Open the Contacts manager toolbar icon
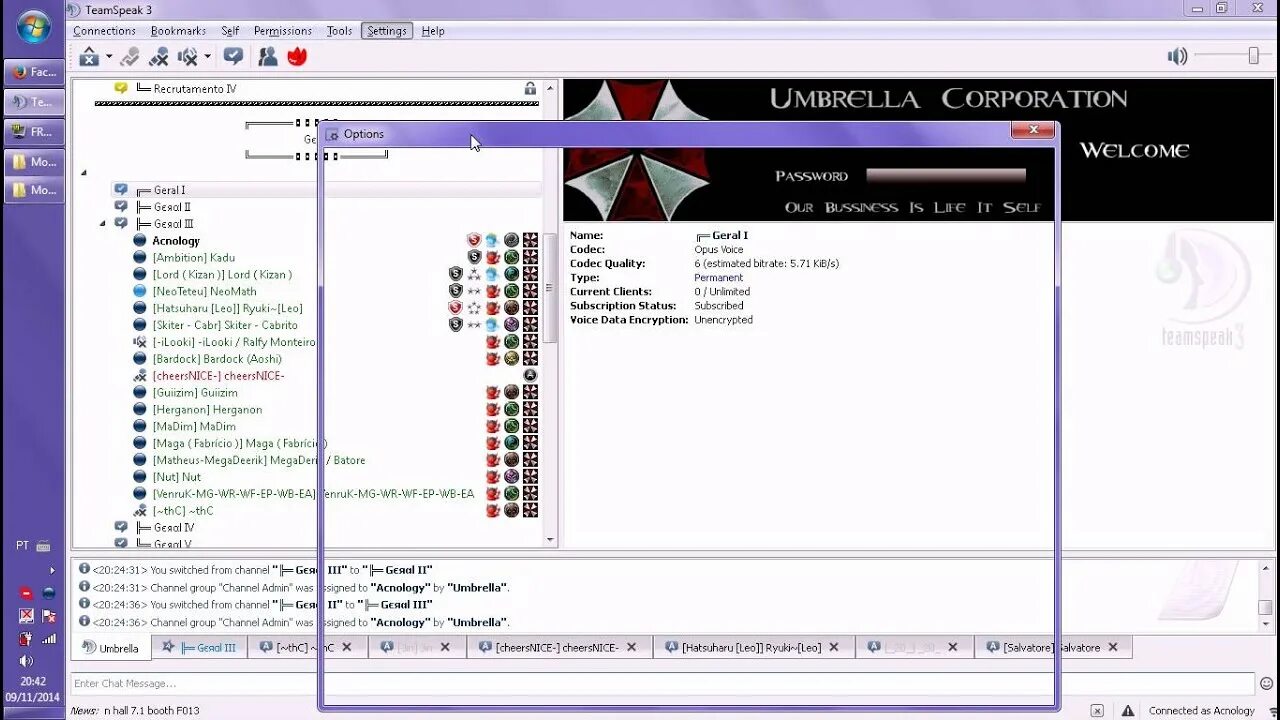The image size is (1280, 720). tap(268, 57)
